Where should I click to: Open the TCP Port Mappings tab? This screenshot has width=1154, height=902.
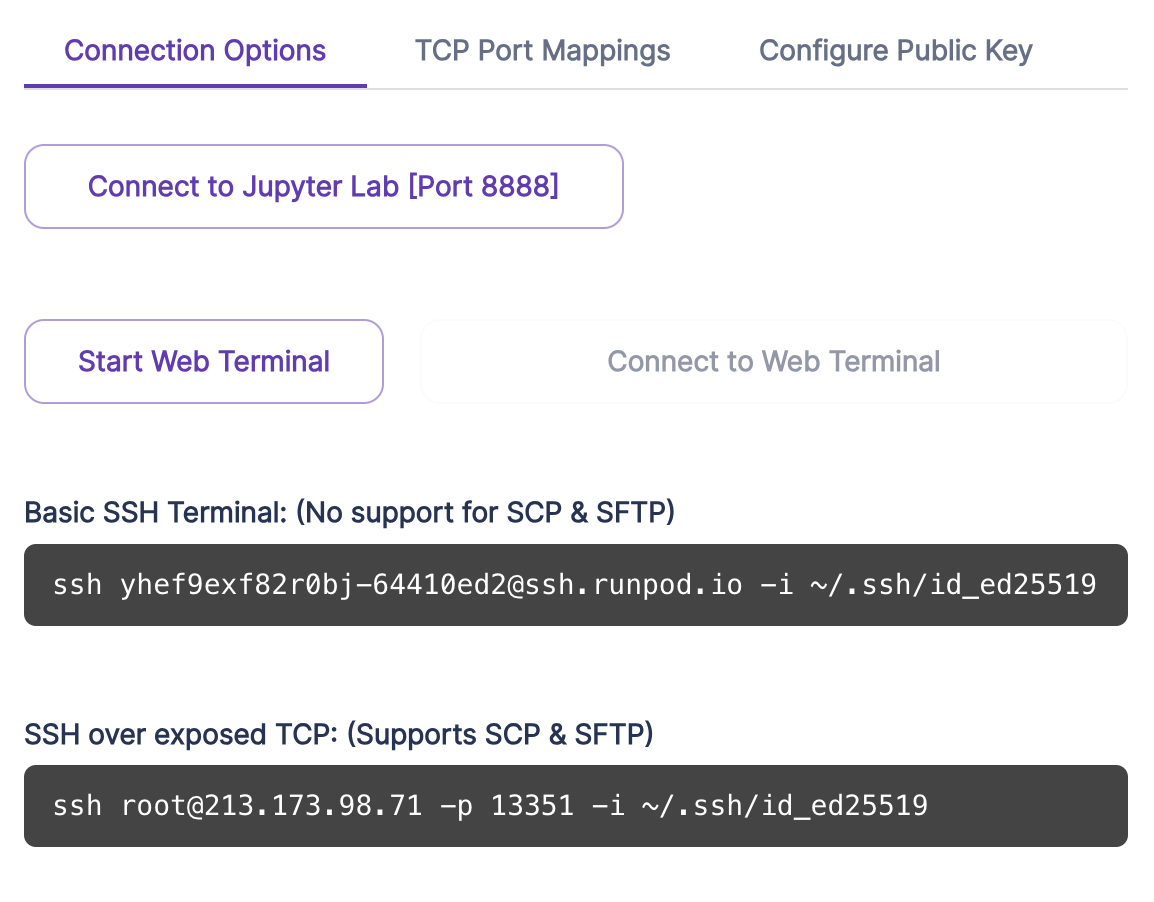tap(542, 51)
